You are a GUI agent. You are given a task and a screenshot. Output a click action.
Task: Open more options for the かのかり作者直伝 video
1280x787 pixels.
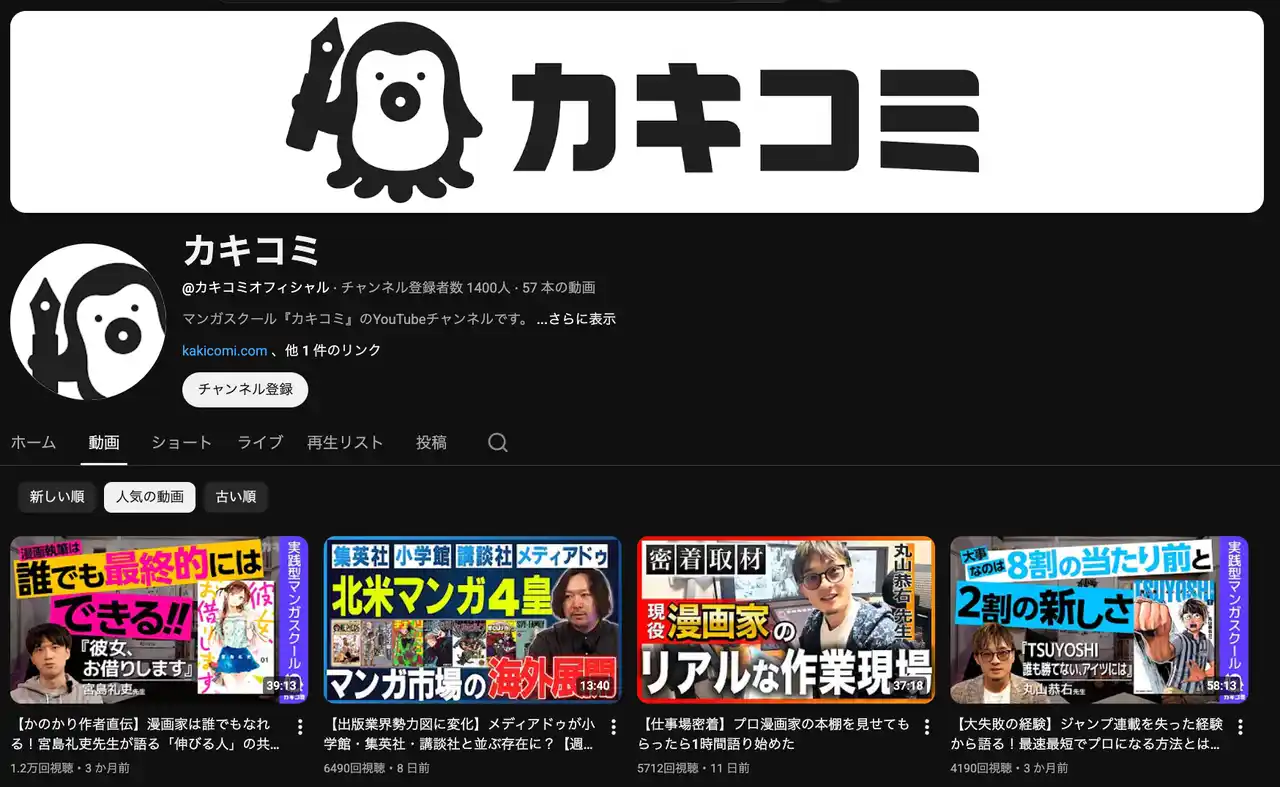[x=300, y=727]
